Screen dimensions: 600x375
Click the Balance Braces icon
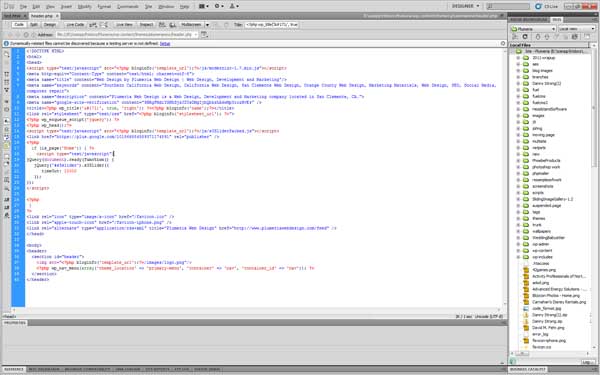(7, 109)
